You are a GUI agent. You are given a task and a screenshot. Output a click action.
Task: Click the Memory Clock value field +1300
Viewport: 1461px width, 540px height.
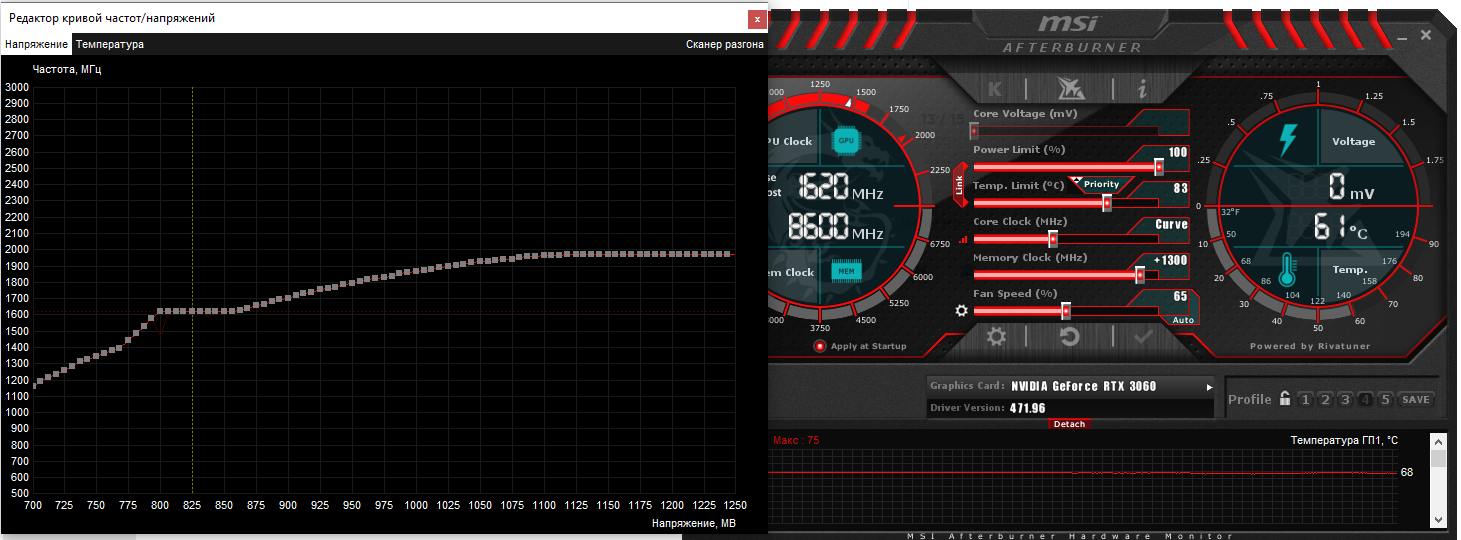click(1170, 260)
